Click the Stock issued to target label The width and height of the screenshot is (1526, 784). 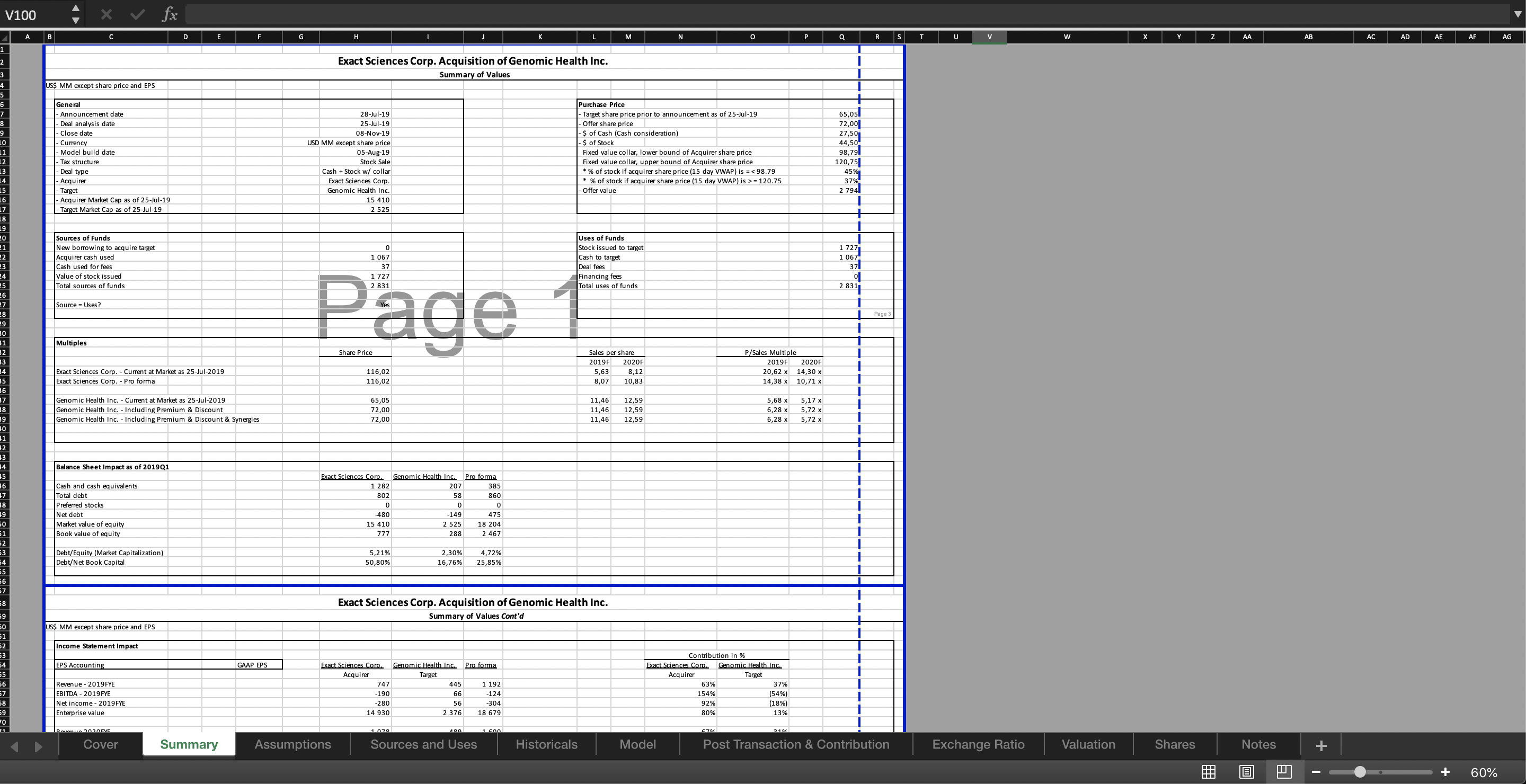[x=611, y=248]
